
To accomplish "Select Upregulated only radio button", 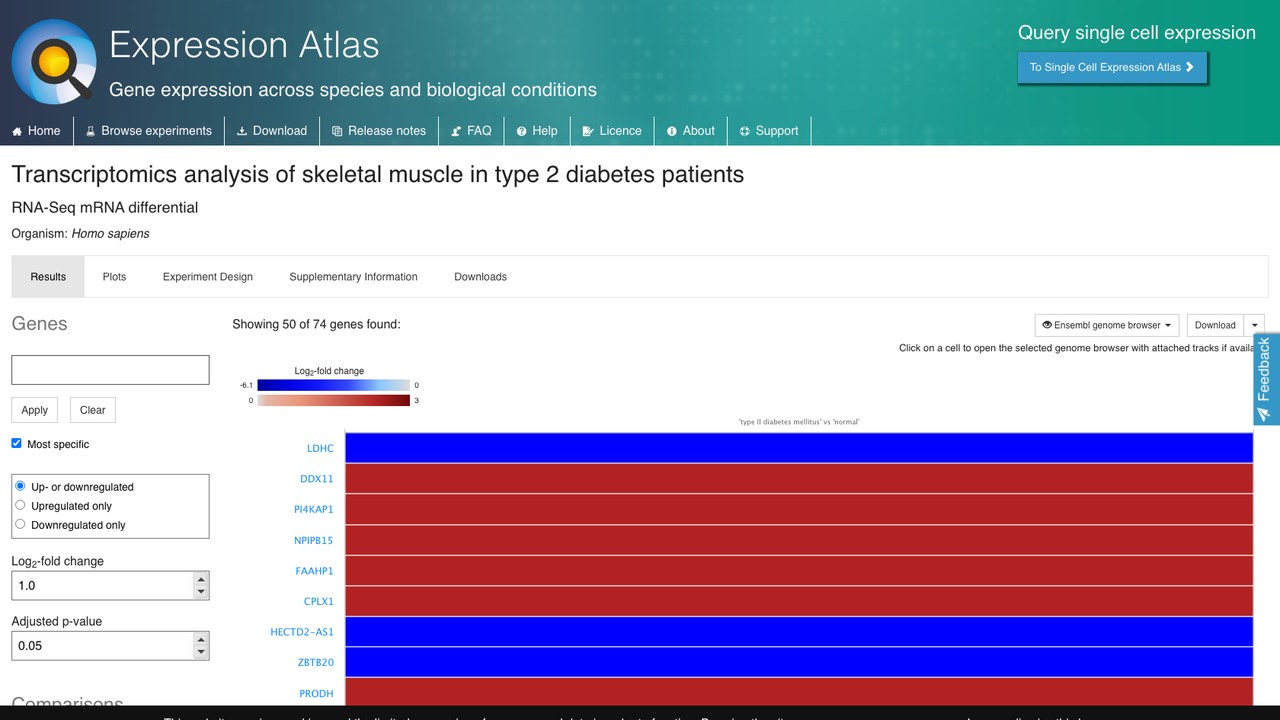I will click(20, 505).
